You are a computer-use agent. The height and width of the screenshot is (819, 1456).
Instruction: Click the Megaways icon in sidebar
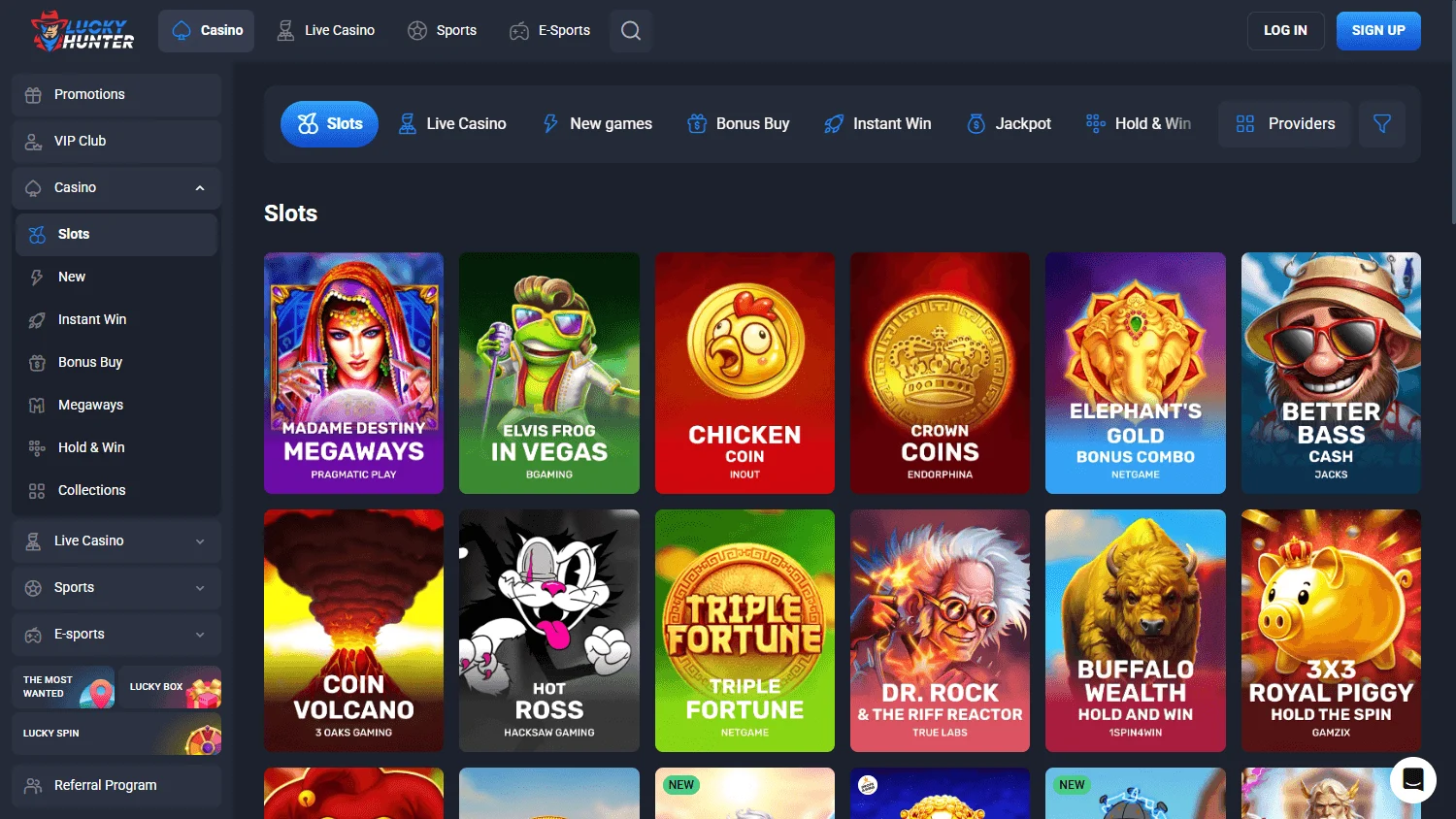(x=37, y=406)
